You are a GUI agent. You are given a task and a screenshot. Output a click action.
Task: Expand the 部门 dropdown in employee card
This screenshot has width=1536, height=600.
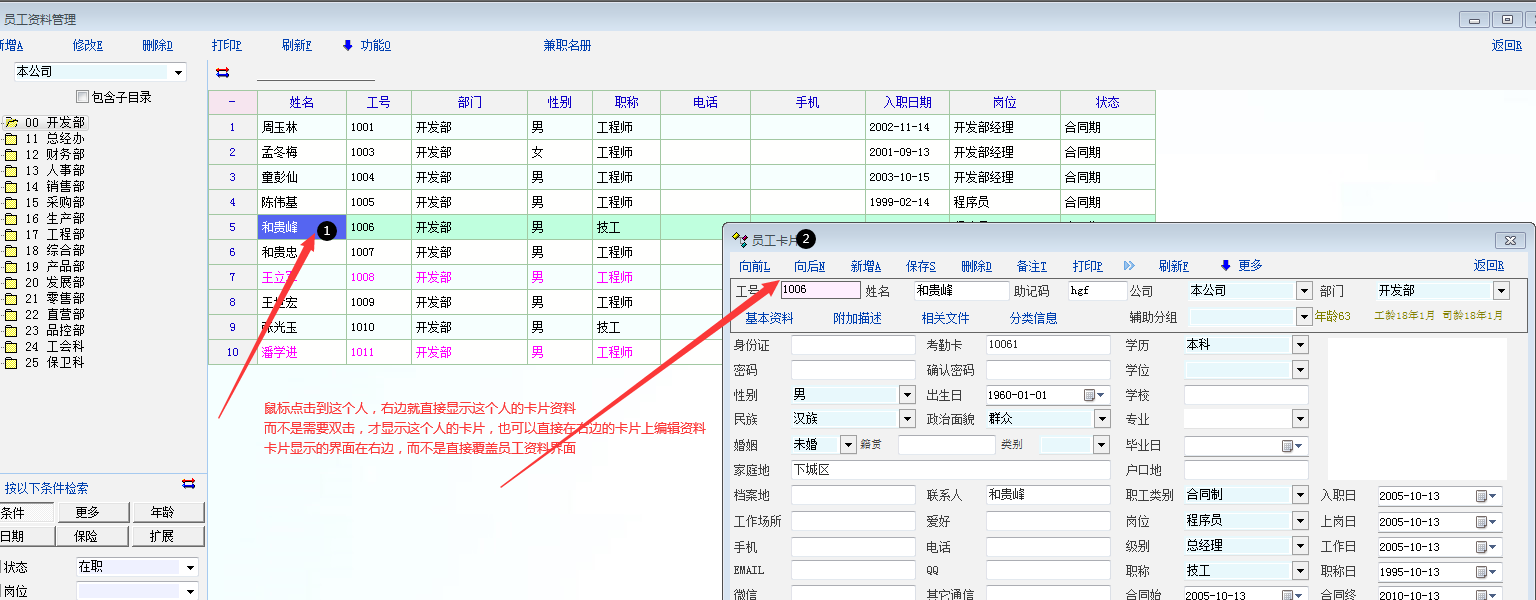coord(1500,291)
